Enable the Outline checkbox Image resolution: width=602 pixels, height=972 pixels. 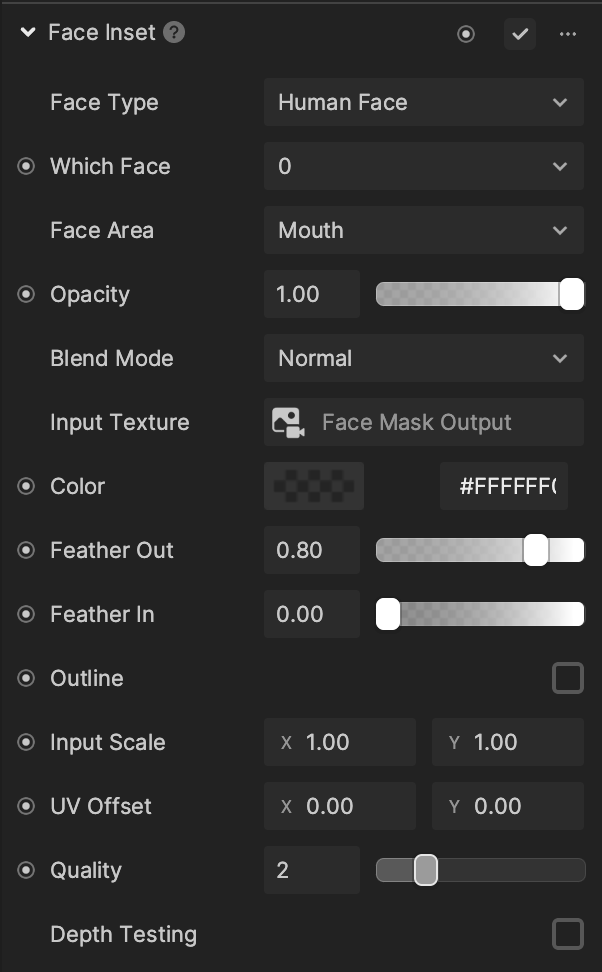pyautogui.click(x=568, y=678)
